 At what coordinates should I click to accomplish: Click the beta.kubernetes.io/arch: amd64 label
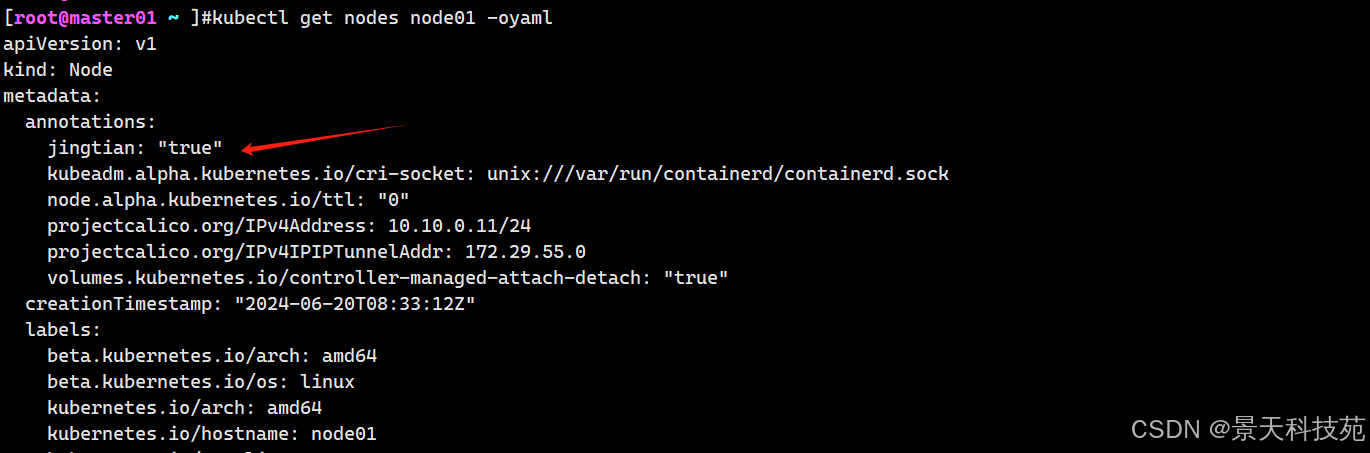(x=212, y=356)
